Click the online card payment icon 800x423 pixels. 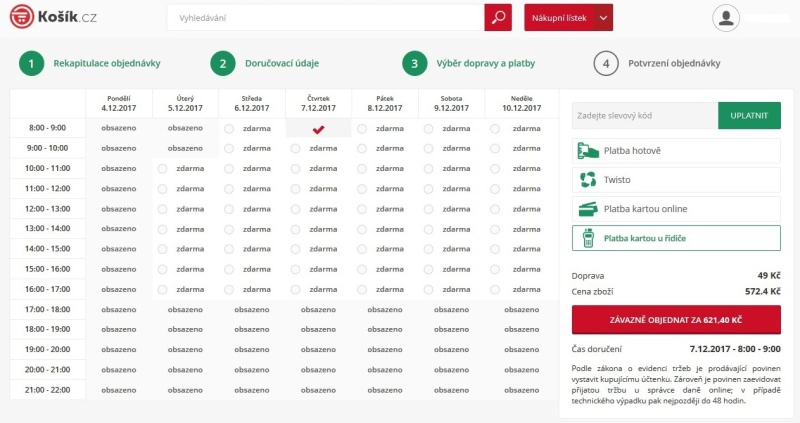point(588,209)
